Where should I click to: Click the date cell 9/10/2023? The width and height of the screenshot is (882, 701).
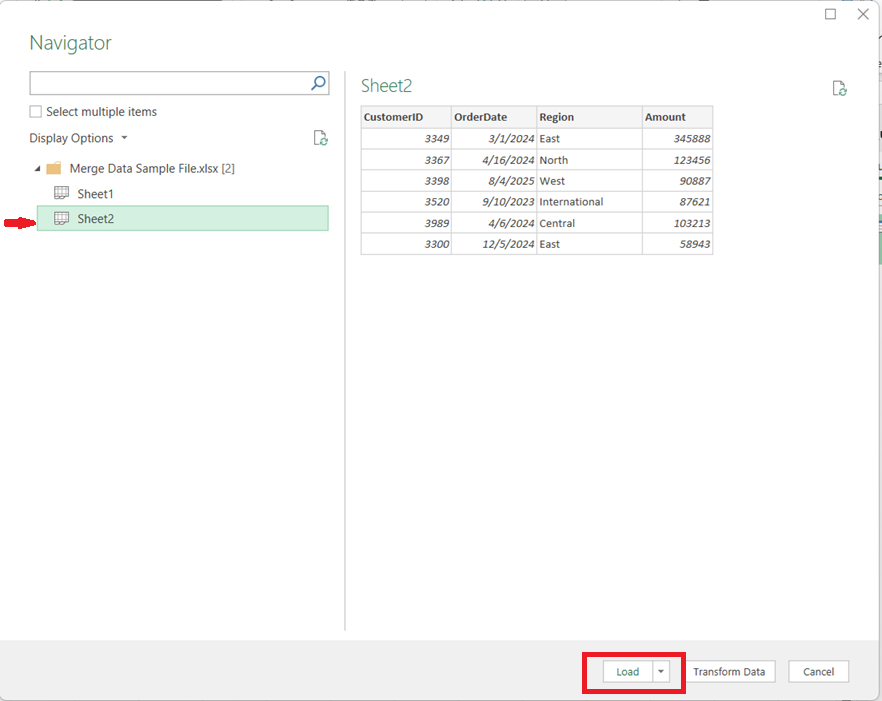pos(494,201)
